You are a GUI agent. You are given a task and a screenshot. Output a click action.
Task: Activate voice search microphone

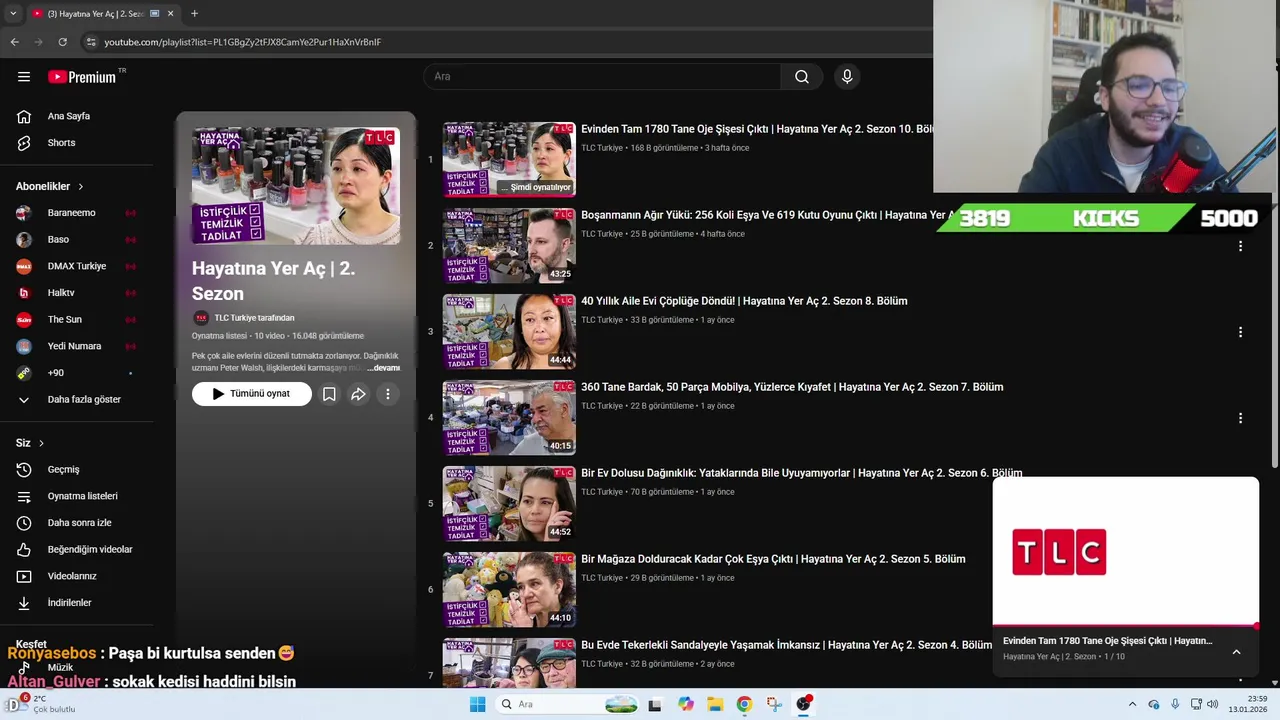(x=847, y=76)
